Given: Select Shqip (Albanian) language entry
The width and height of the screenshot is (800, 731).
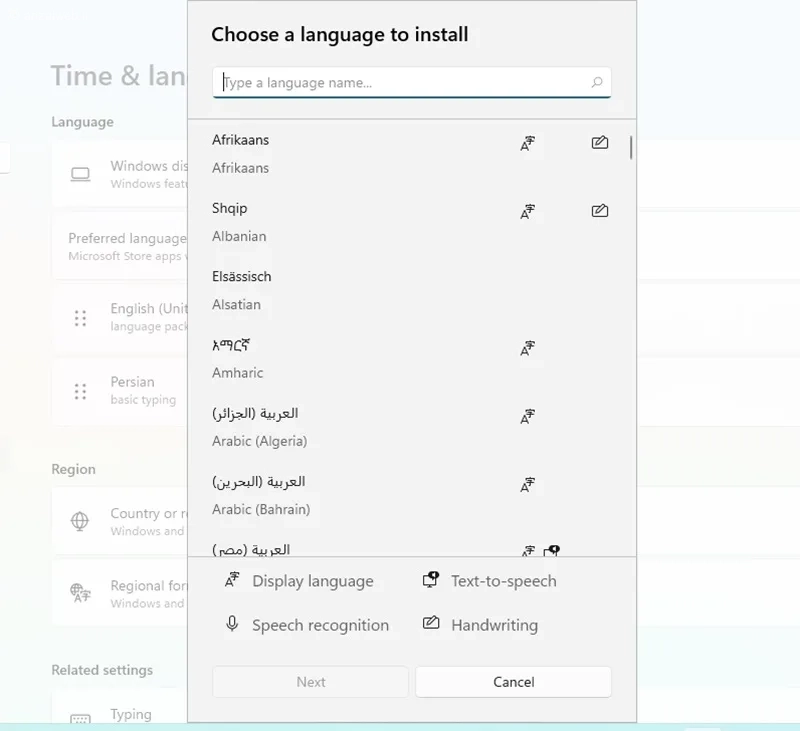Looking at the screenshot, I should click(411, 222).
